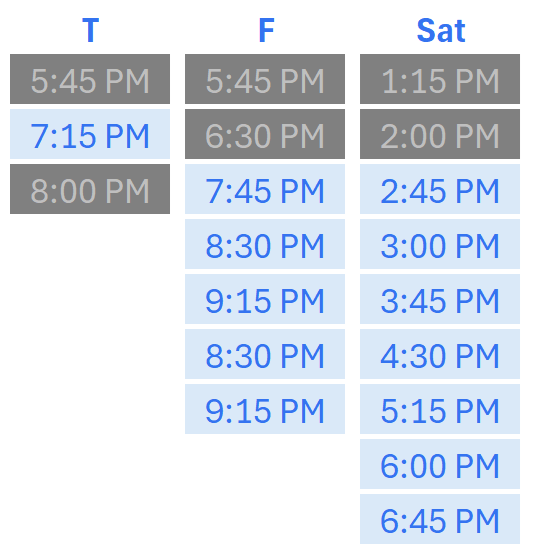The width and height of the screenshot is (534, 554).
Task: Select Saturday 4:30 PM time slot
Action: tap(440, 354)
